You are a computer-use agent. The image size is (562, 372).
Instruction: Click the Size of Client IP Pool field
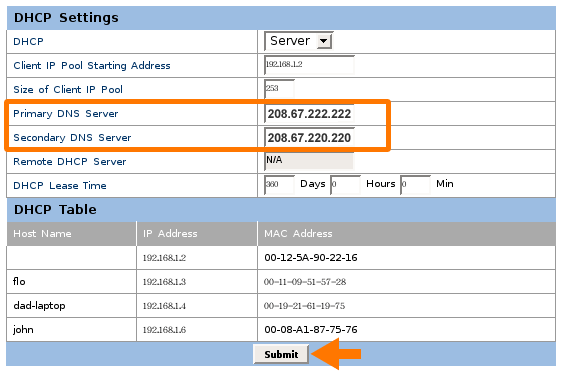point(279,89)
